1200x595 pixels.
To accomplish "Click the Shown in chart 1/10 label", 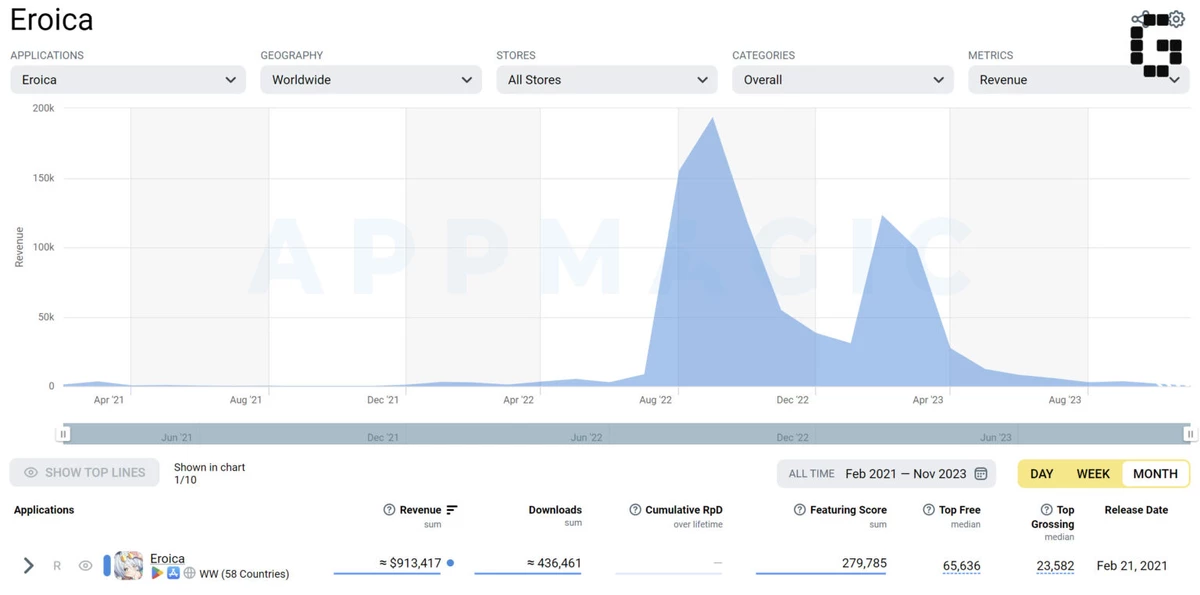I will [x=209, y=474].
